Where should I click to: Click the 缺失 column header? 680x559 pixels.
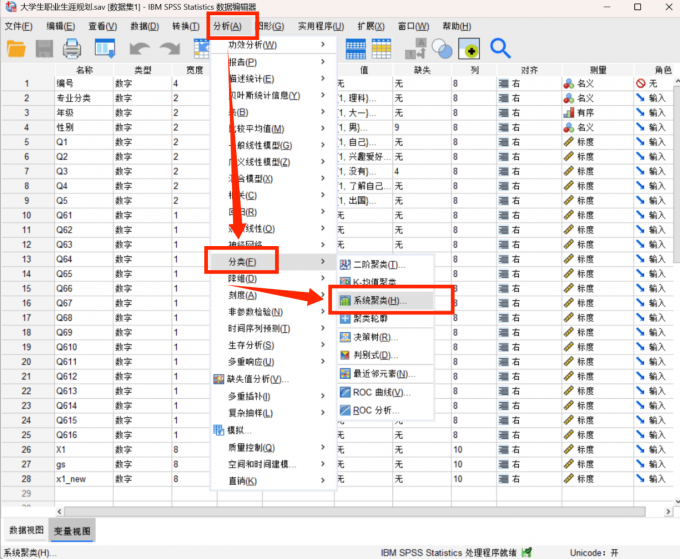pyautogui.click(x=422, y=70)
